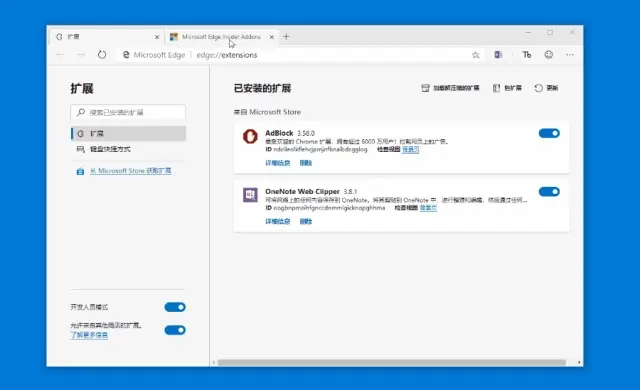640x390 pixels.
Task: Add this page to favorites with the star
Action: (x=476, y=55)
